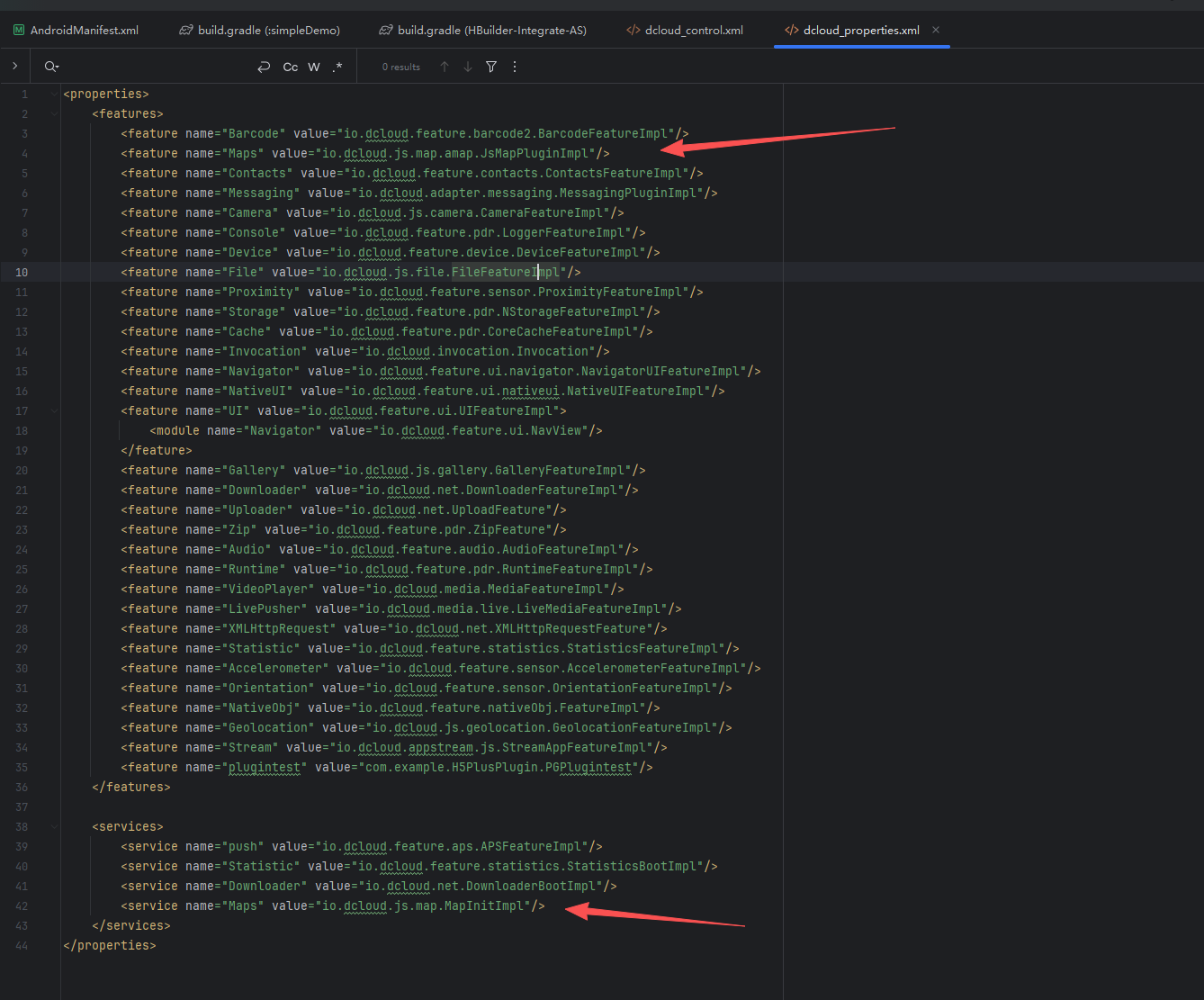Viewport: 1204px width, 1000px height.
Task: Open search history magnifier dropdown
Action: [51, 67]
